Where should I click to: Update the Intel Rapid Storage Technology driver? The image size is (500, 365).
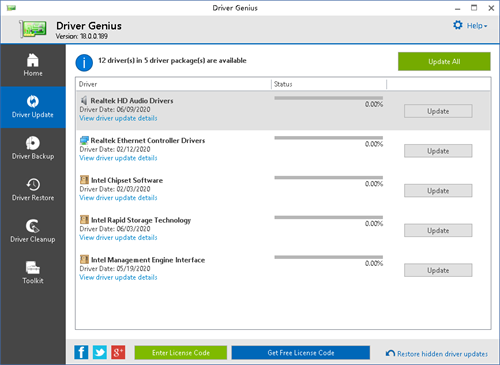coord(438,230)
